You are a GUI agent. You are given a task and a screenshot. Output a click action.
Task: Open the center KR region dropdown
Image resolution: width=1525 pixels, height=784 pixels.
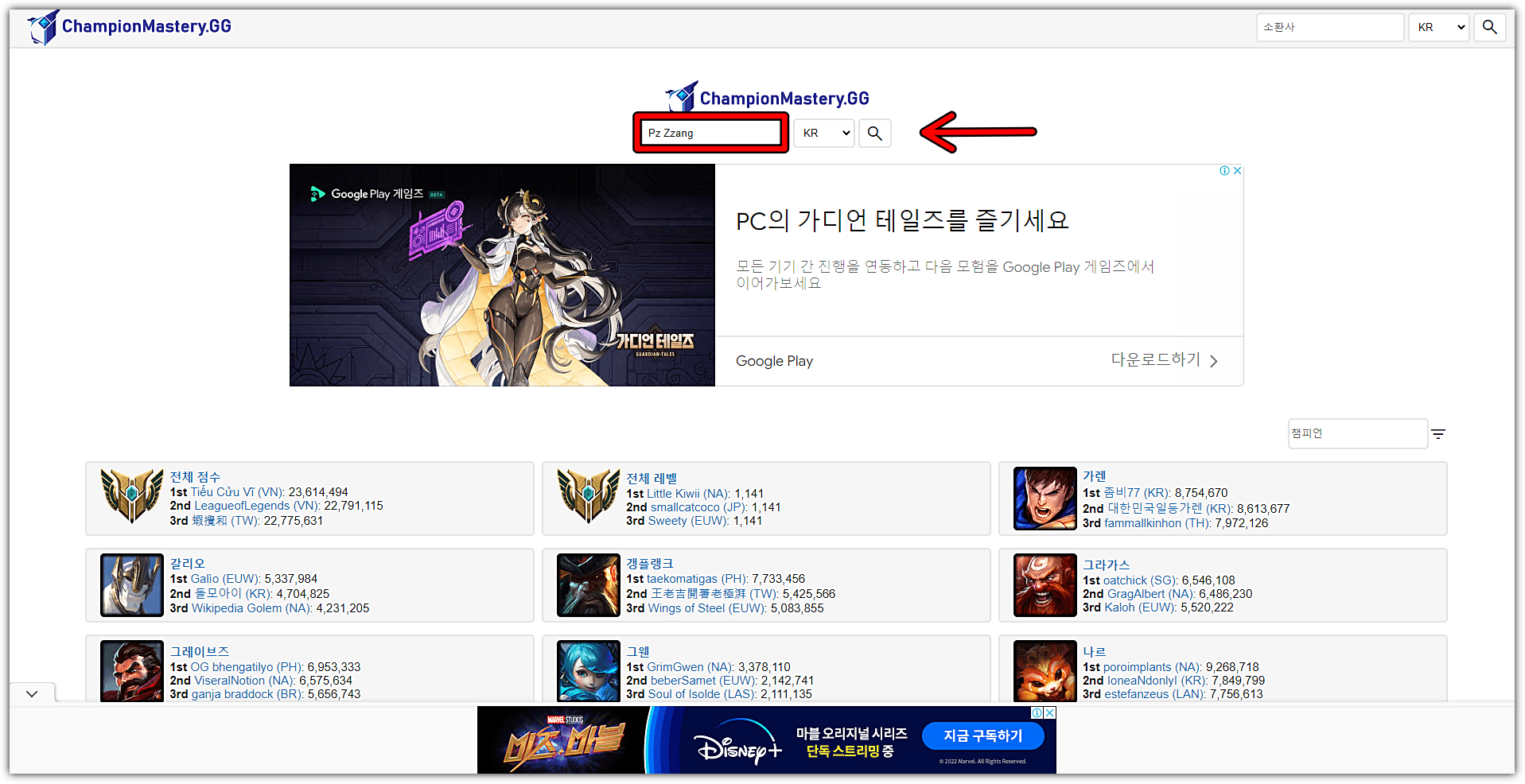825,133
